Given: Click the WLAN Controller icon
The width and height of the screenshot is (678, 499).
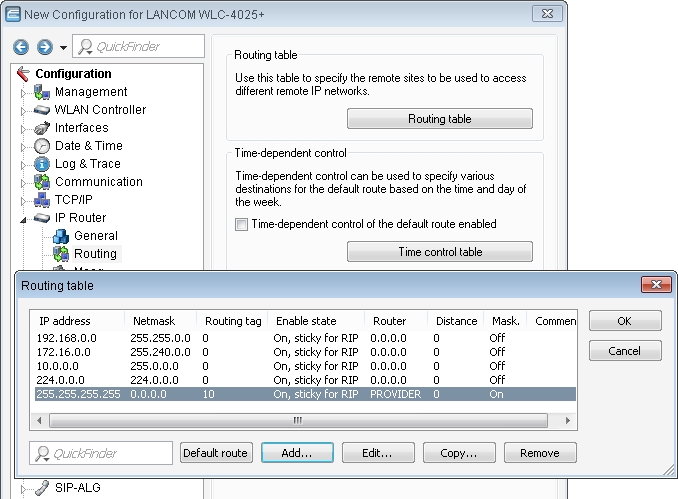Looking at the screenshot, I should (x=42, y=110).
